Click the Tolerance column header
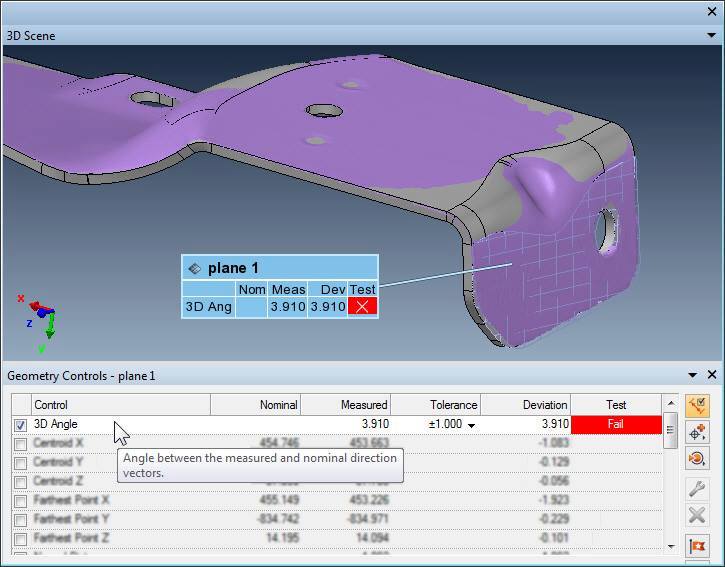 click(436, 405)
